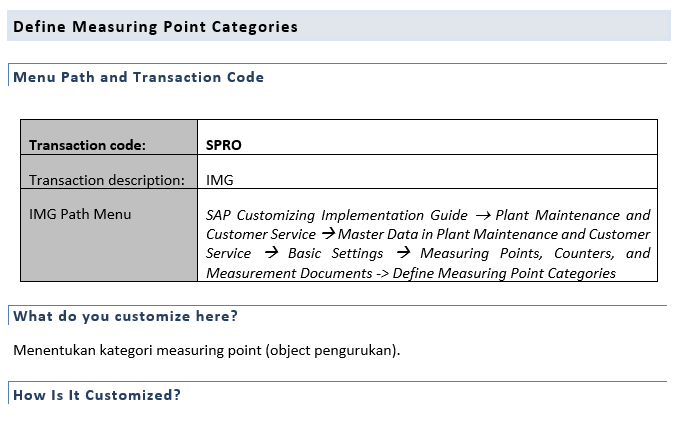Click the 'Define Measuring Point Categories' title heading
The image size is (691, 421).
155,27
